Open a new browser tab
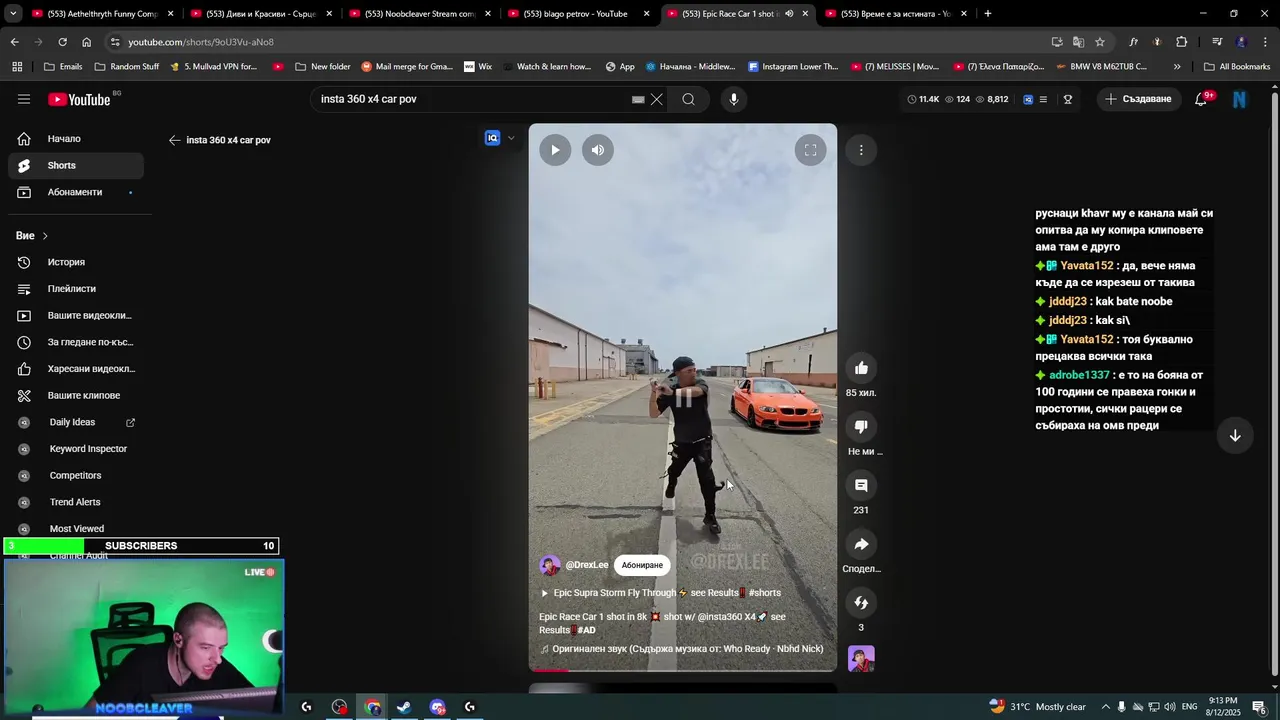Image resolution: width=1280 pixels, height=720 pixels. pos(988,14)
